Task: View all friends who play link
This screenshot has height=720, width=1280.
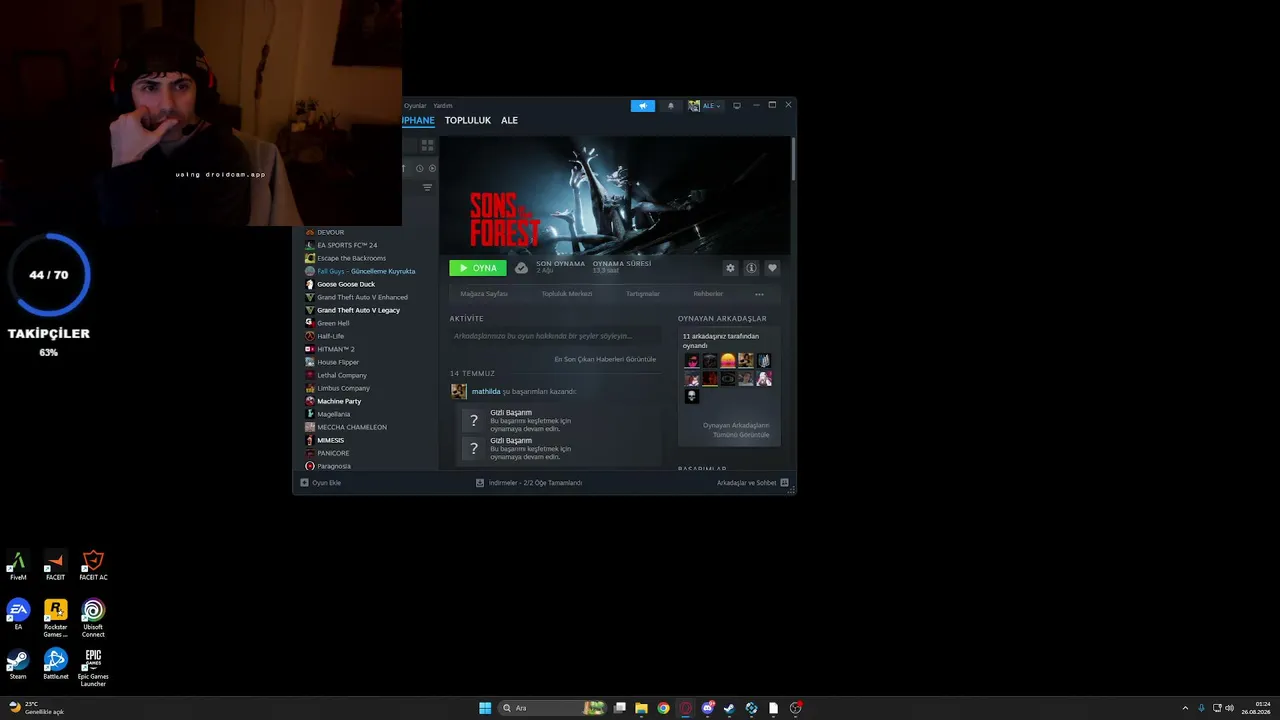Action: (736, 430)
